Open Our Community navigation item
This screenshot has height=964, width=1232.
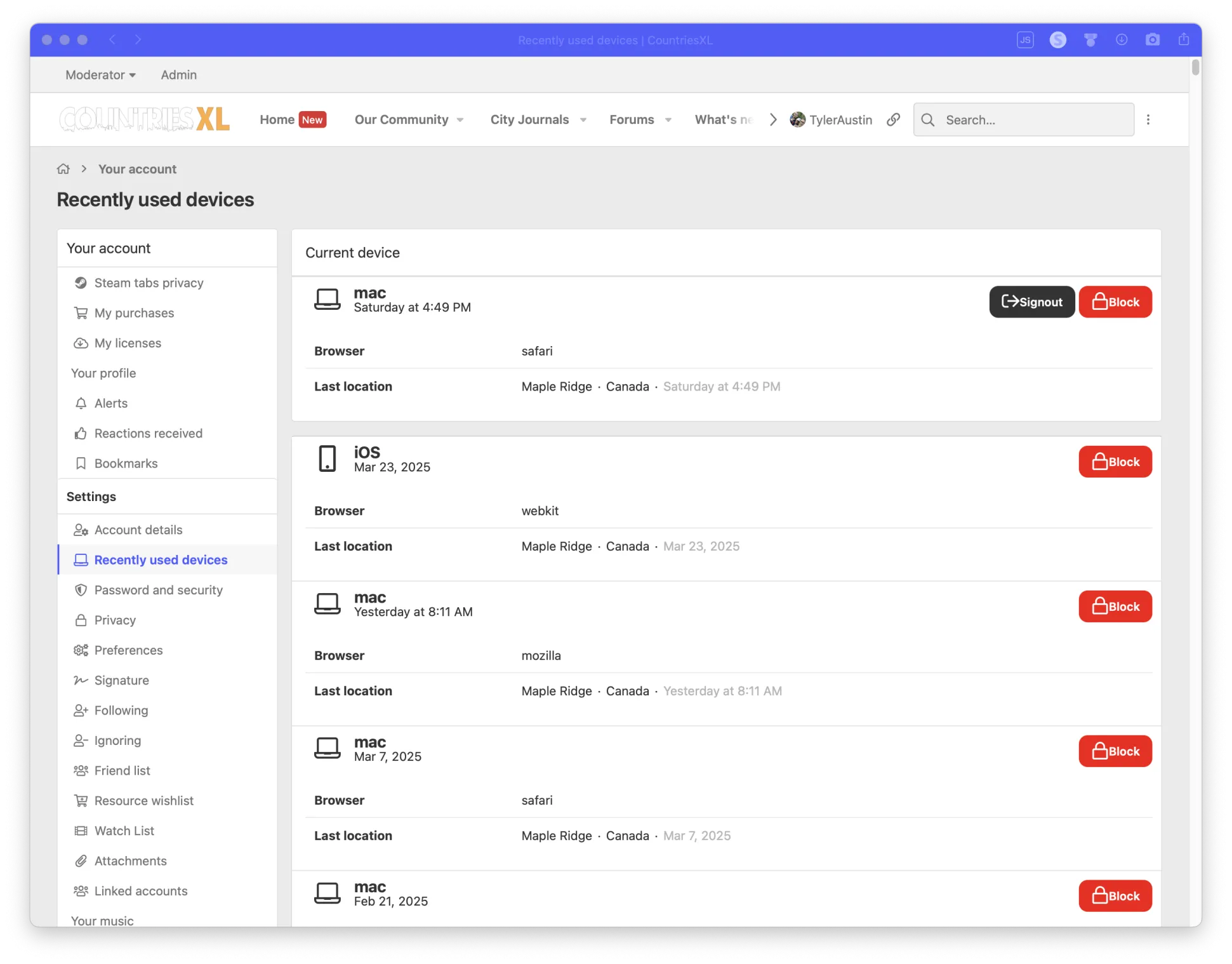click(x=401, y=119)
